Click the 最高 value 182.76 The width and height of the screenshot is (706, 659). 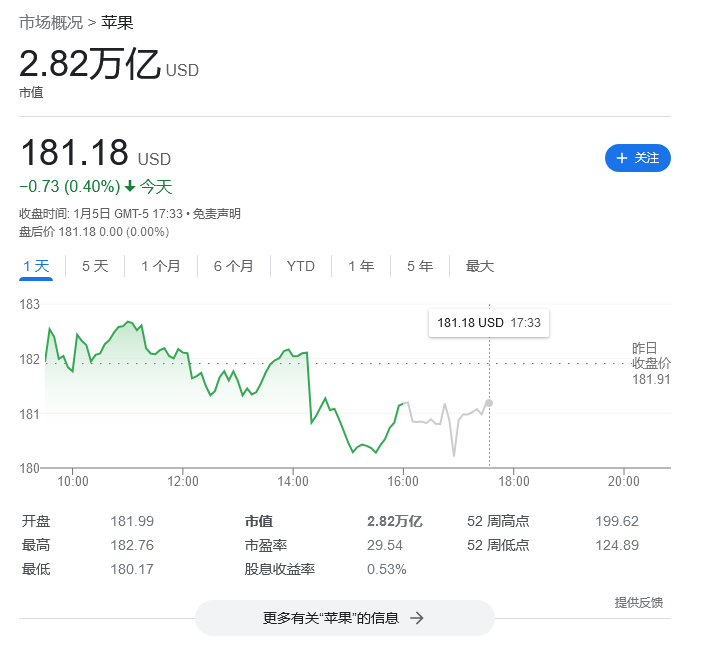pyautogui.click(x=132, y=545)
